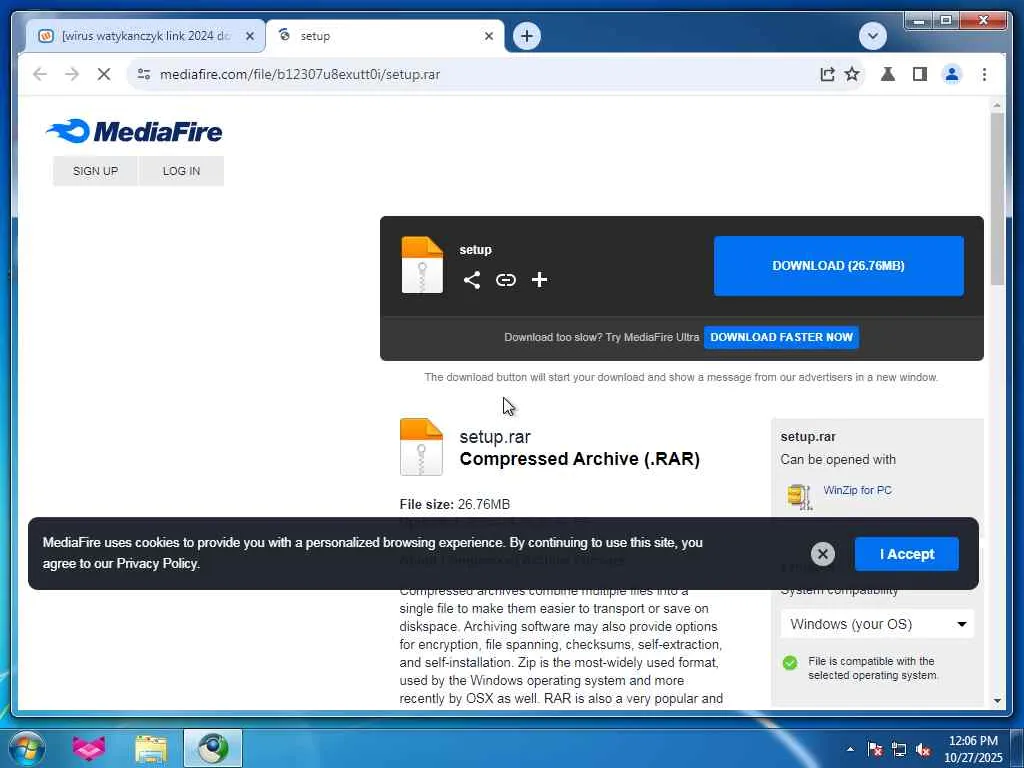Open tab search dropdown chevron

(872, 36)
